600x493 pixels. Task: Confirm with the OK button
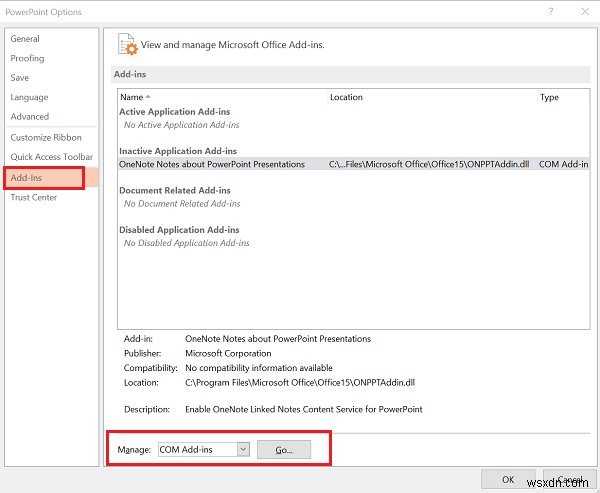tap(508, 480)
